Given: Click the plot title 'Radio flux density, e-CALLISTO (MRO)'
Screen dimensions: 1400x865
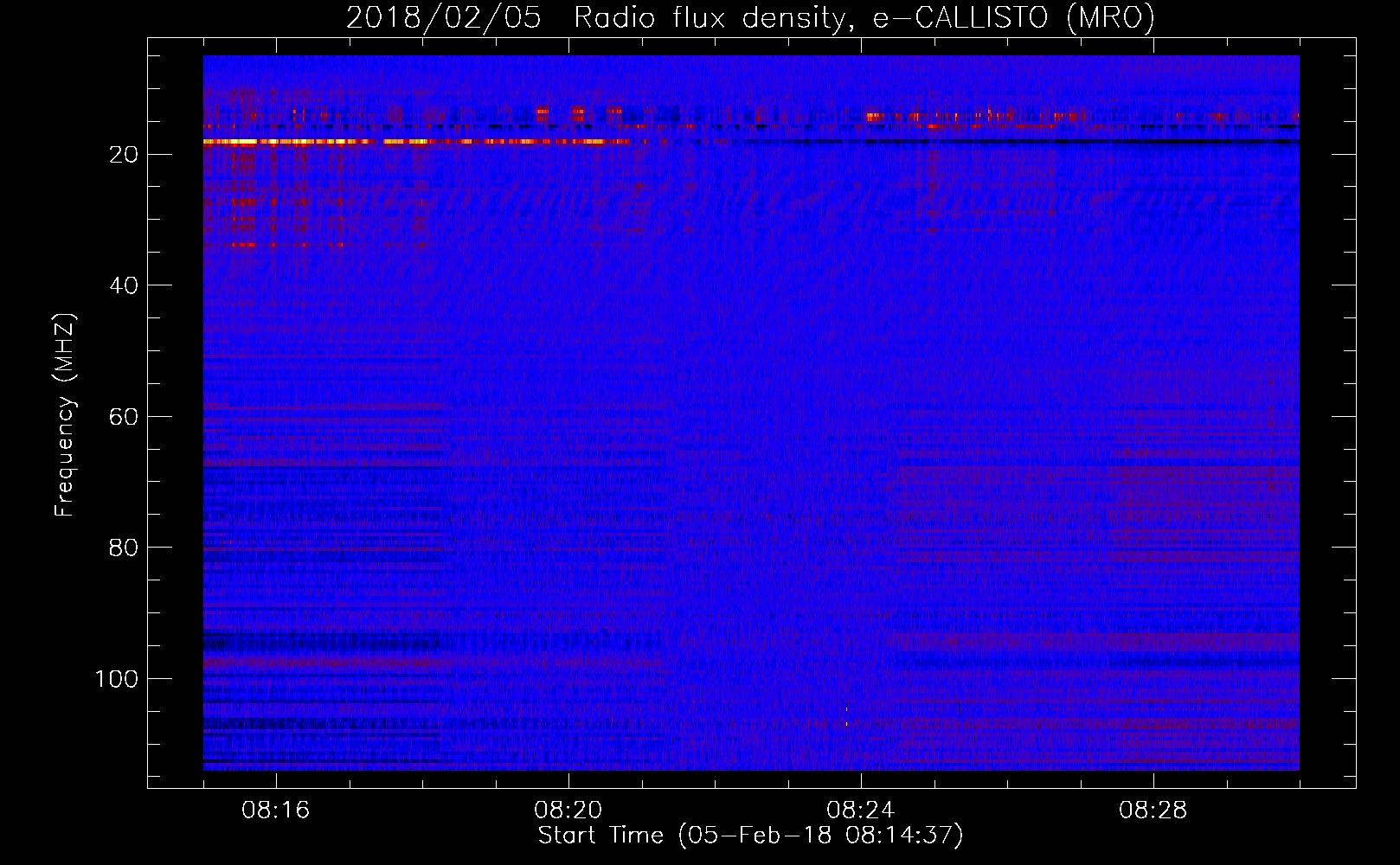Looking at the screenshot, I should click(864, 18).
